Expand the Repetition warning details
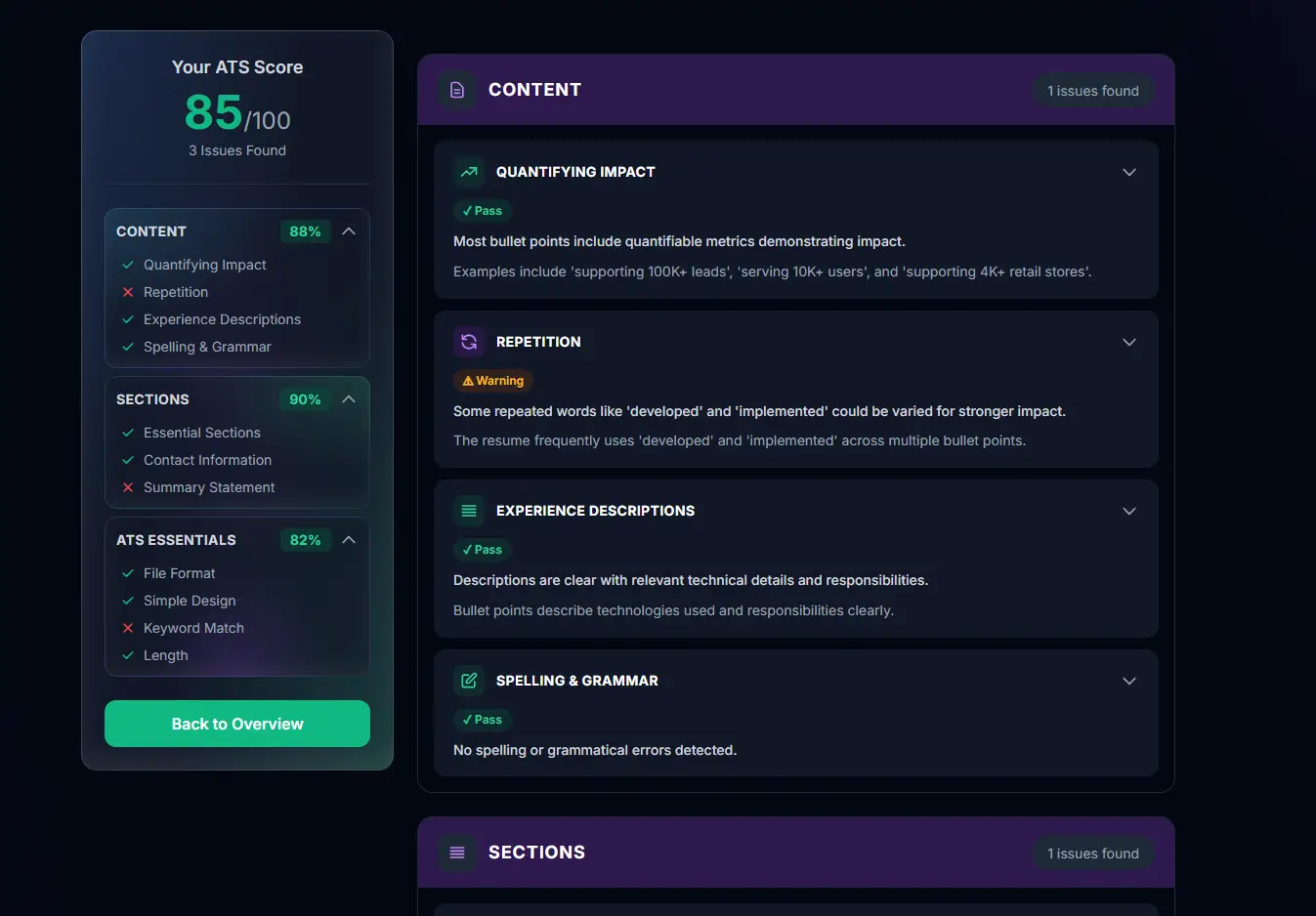The width and height of the screenshot is (1316, 916). [x=1128, y=342]
